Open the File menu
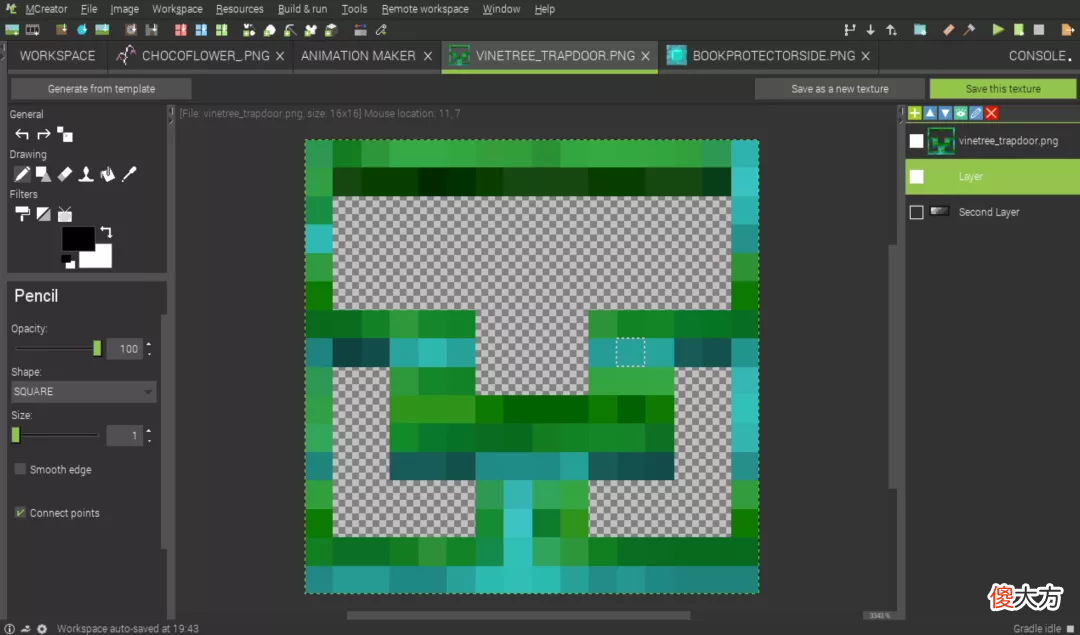This screenshot has width=1080, height=635. point(89,9)
